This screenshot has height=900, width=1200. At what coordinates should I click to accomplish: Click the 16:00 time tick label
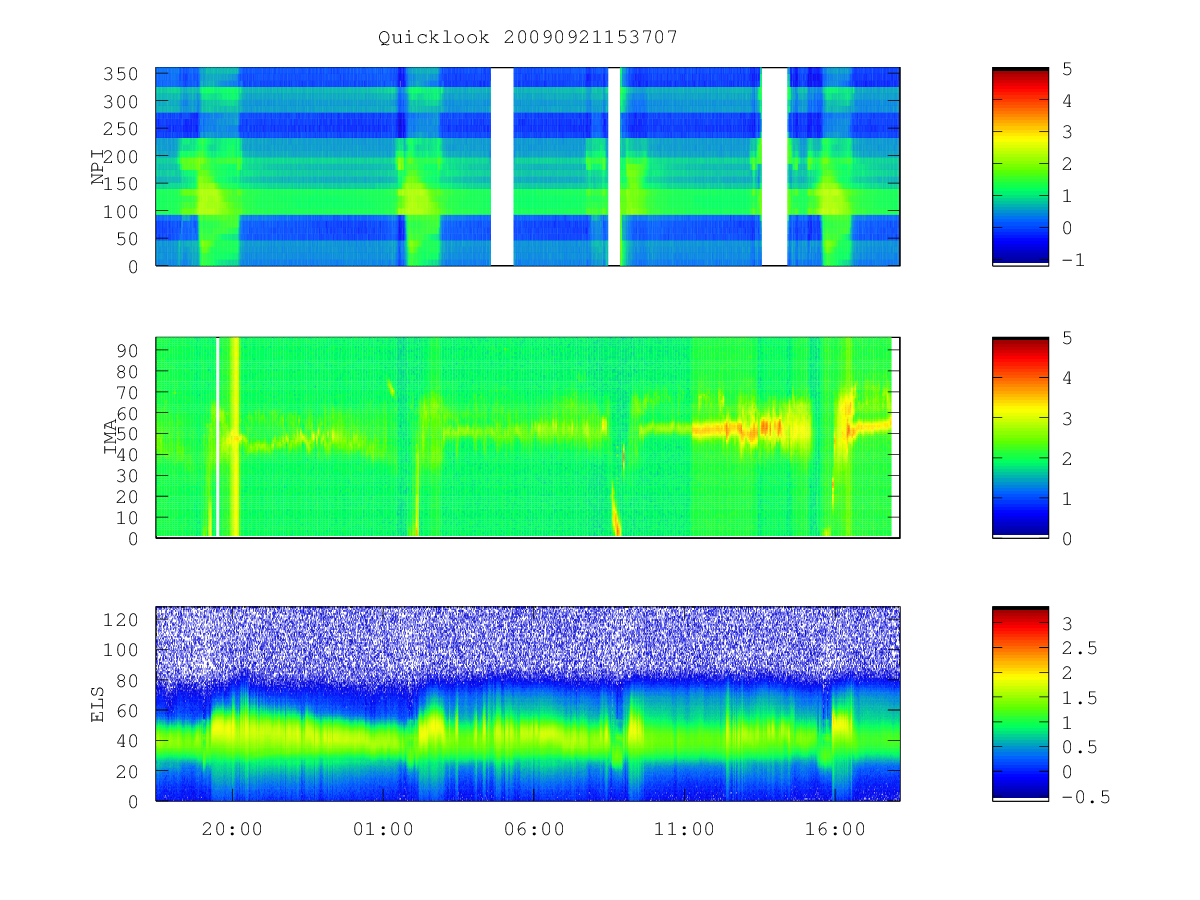[835, 829]
